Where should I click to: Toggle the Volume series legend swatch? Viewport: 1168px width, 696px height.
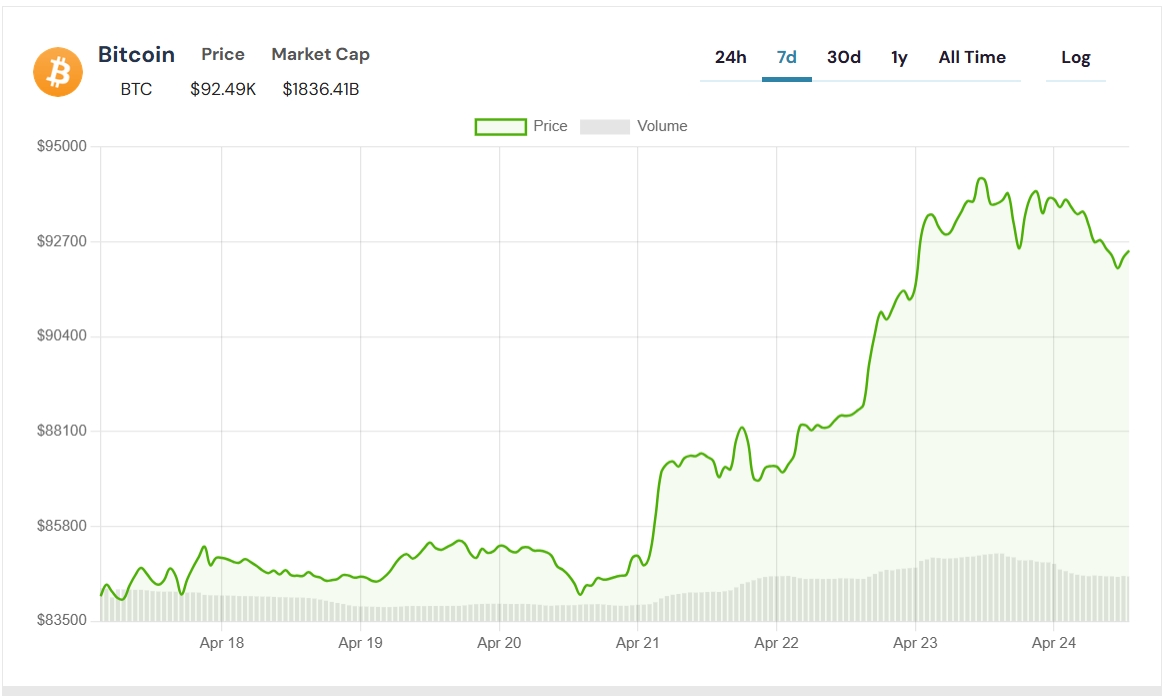click(x=605, y=127)
